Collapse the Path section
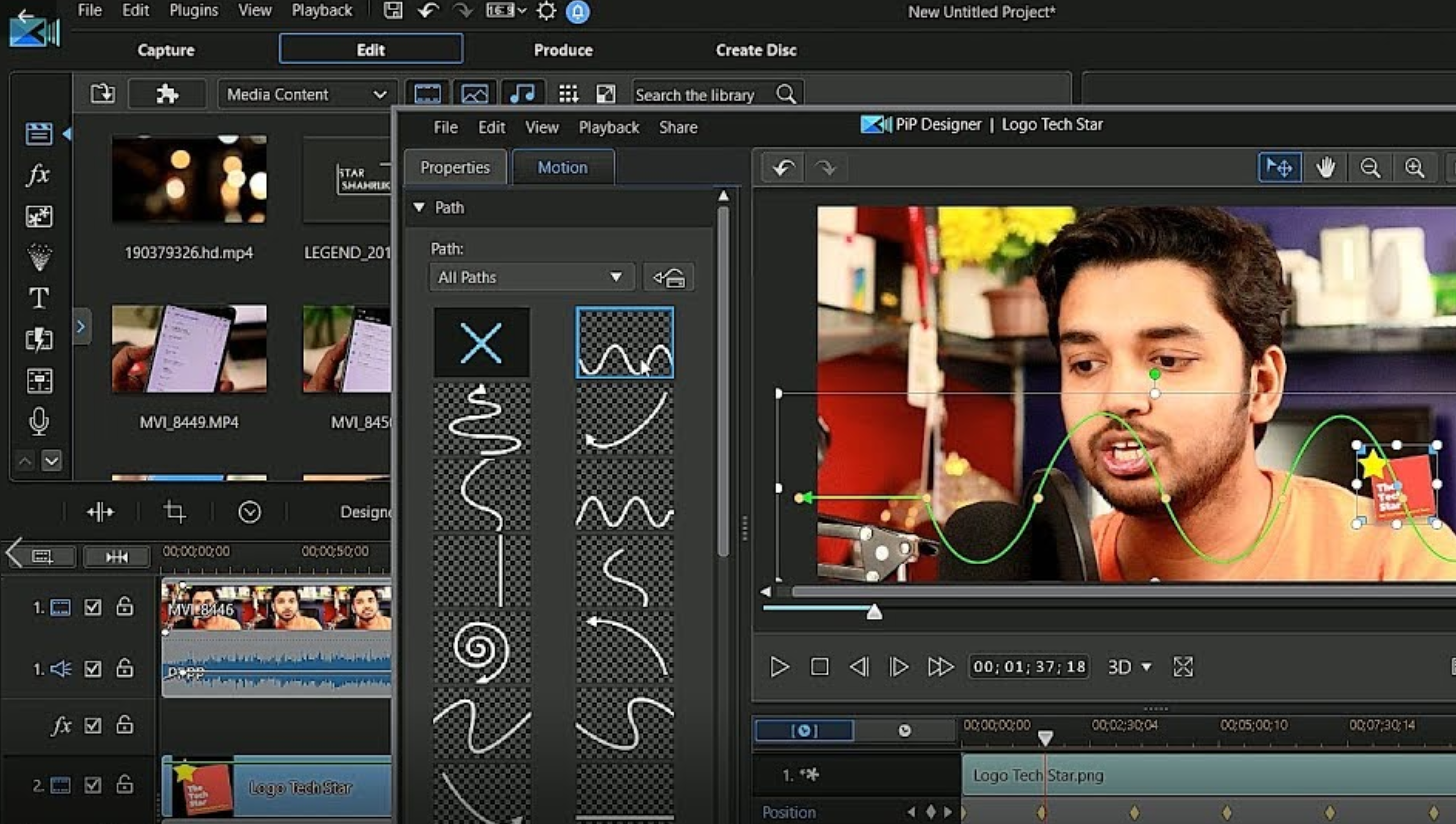The image size is (1456, 824). coord(419,207)
